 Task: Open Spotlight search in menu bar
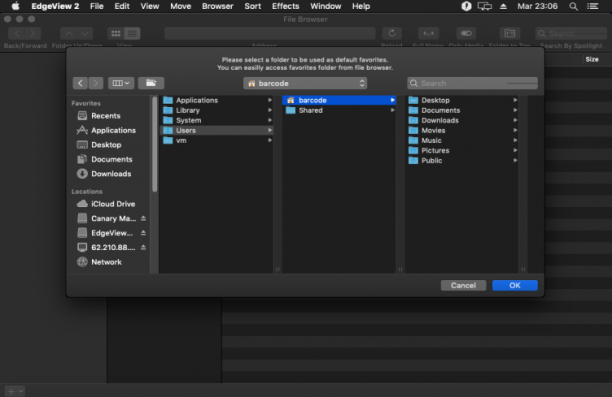573,6
